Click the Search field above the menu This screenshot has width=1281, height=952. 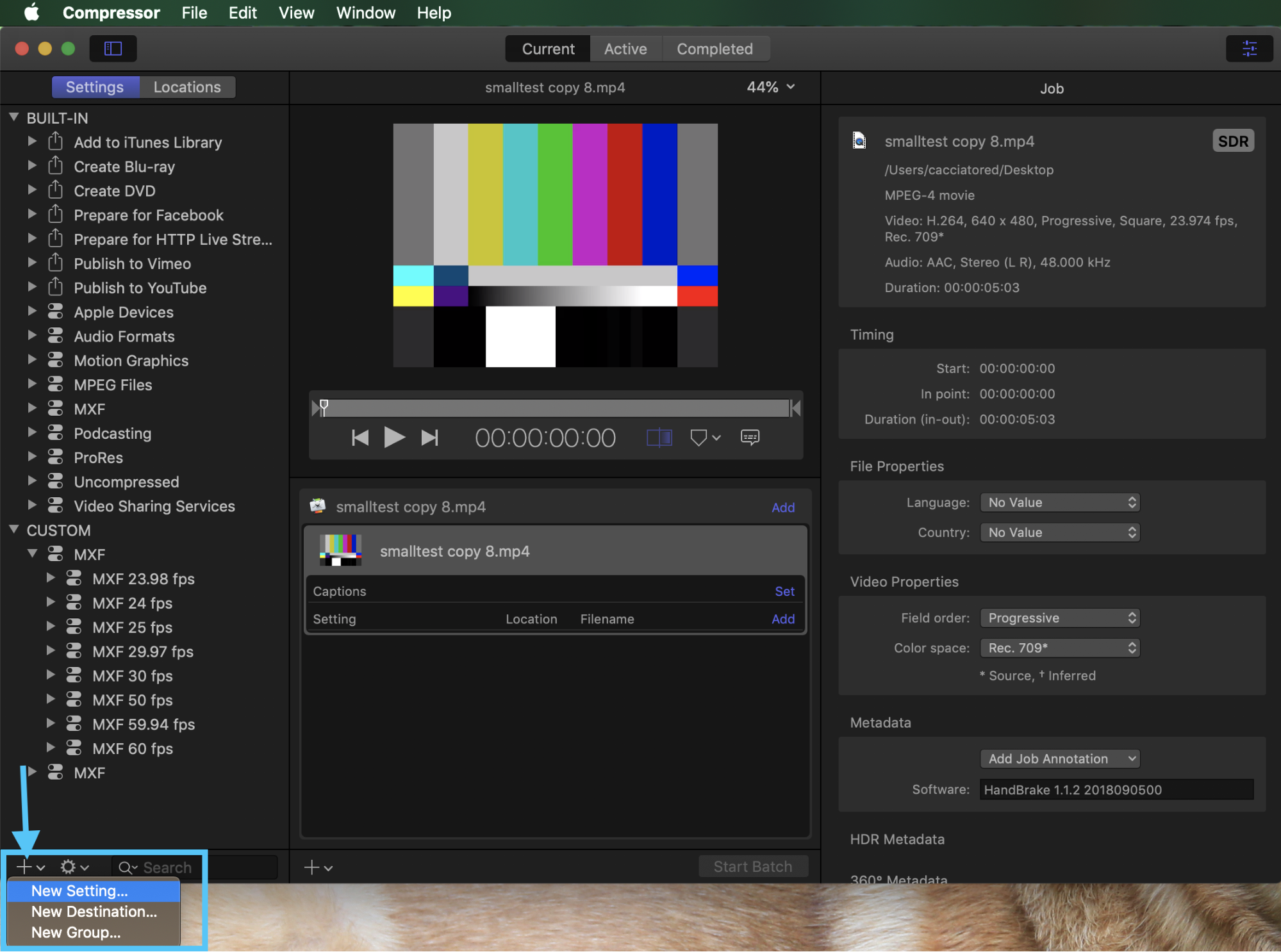pos(165,867)
